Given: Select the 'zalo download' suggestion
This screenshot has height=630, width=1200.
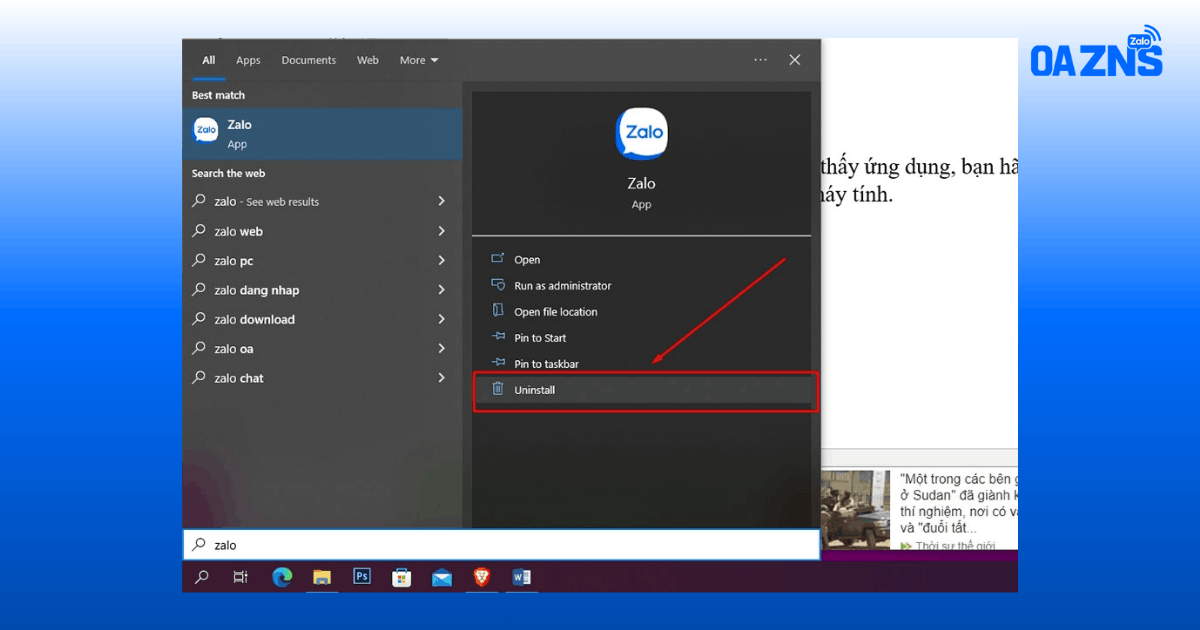Looking at the screenshot, I should 322,319.
